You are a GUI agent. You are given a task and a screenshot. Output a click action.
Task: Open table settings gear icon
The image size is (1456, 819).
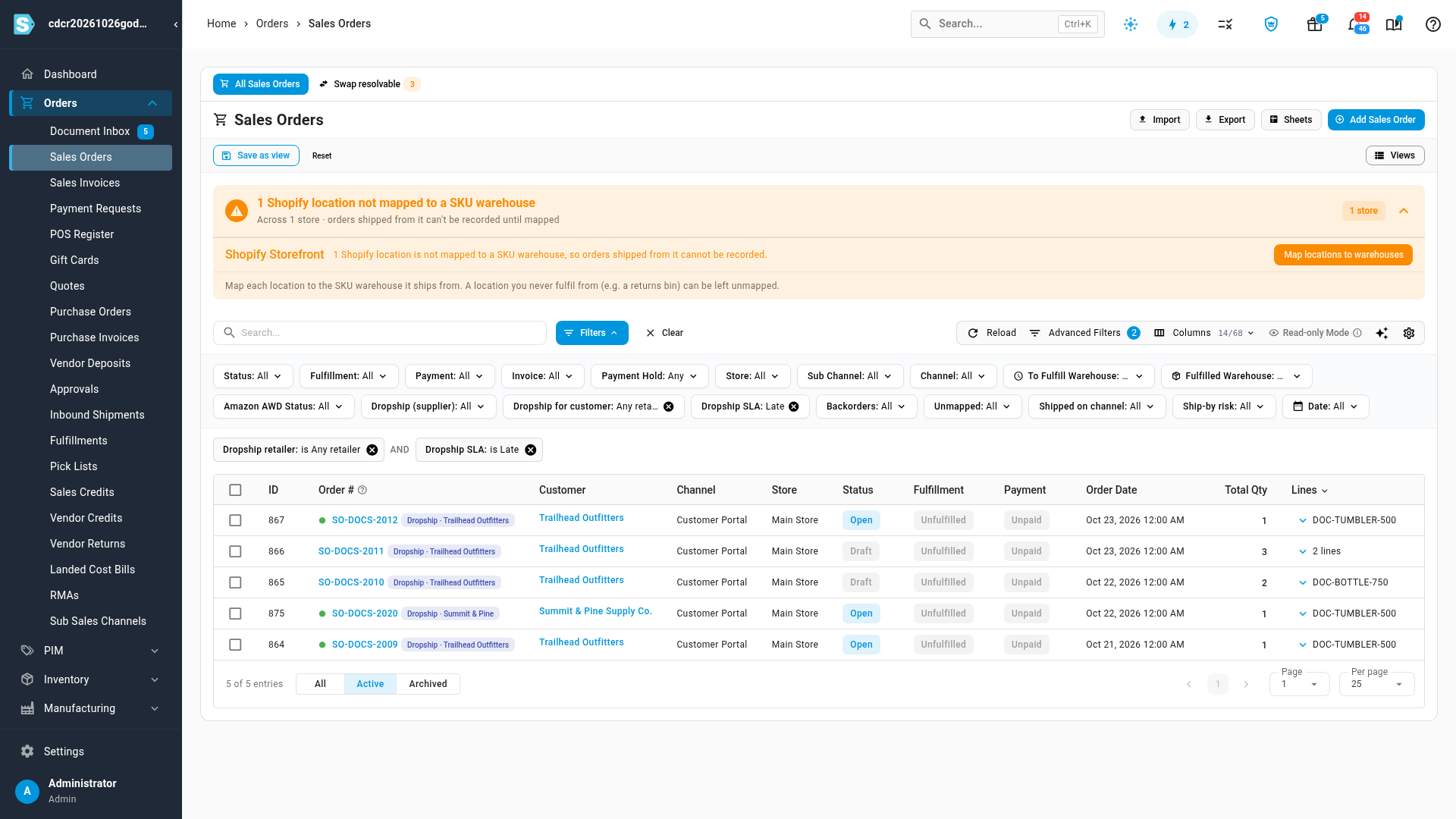[x=1409, y=333]
